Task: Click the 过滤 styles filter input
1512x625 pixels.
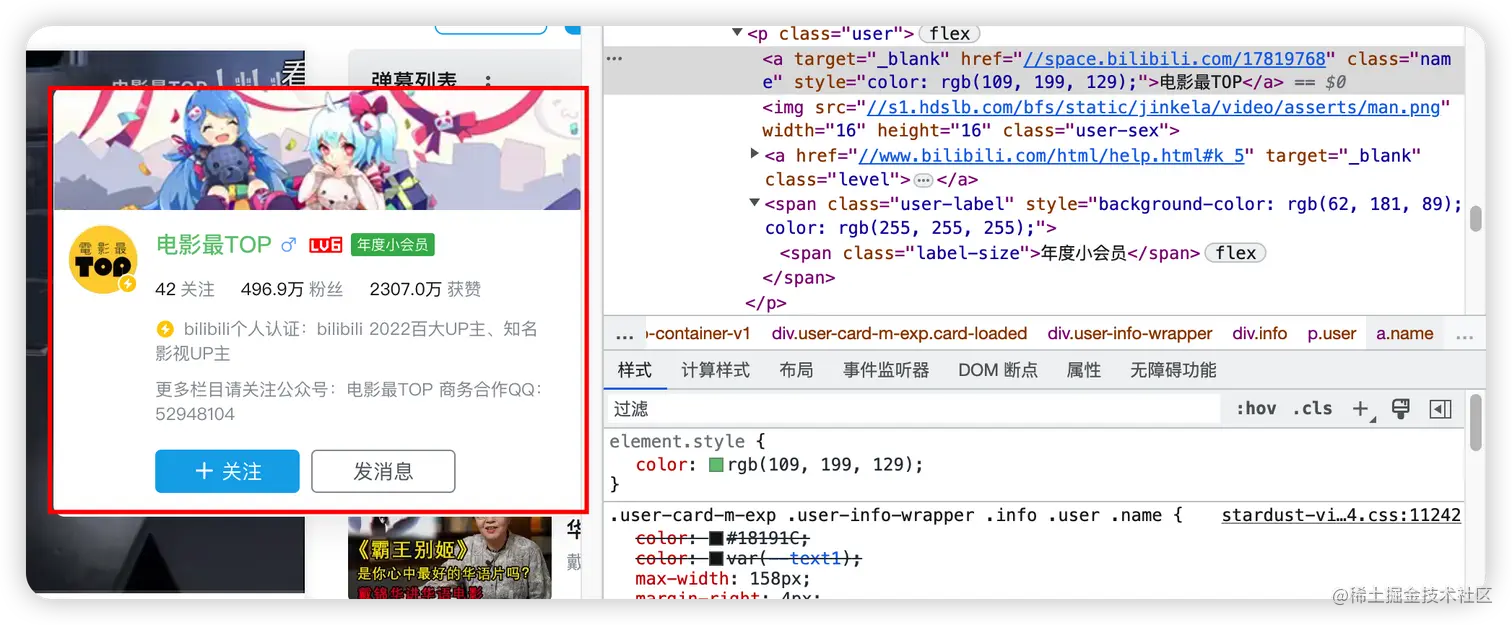Action: (914, 408)
